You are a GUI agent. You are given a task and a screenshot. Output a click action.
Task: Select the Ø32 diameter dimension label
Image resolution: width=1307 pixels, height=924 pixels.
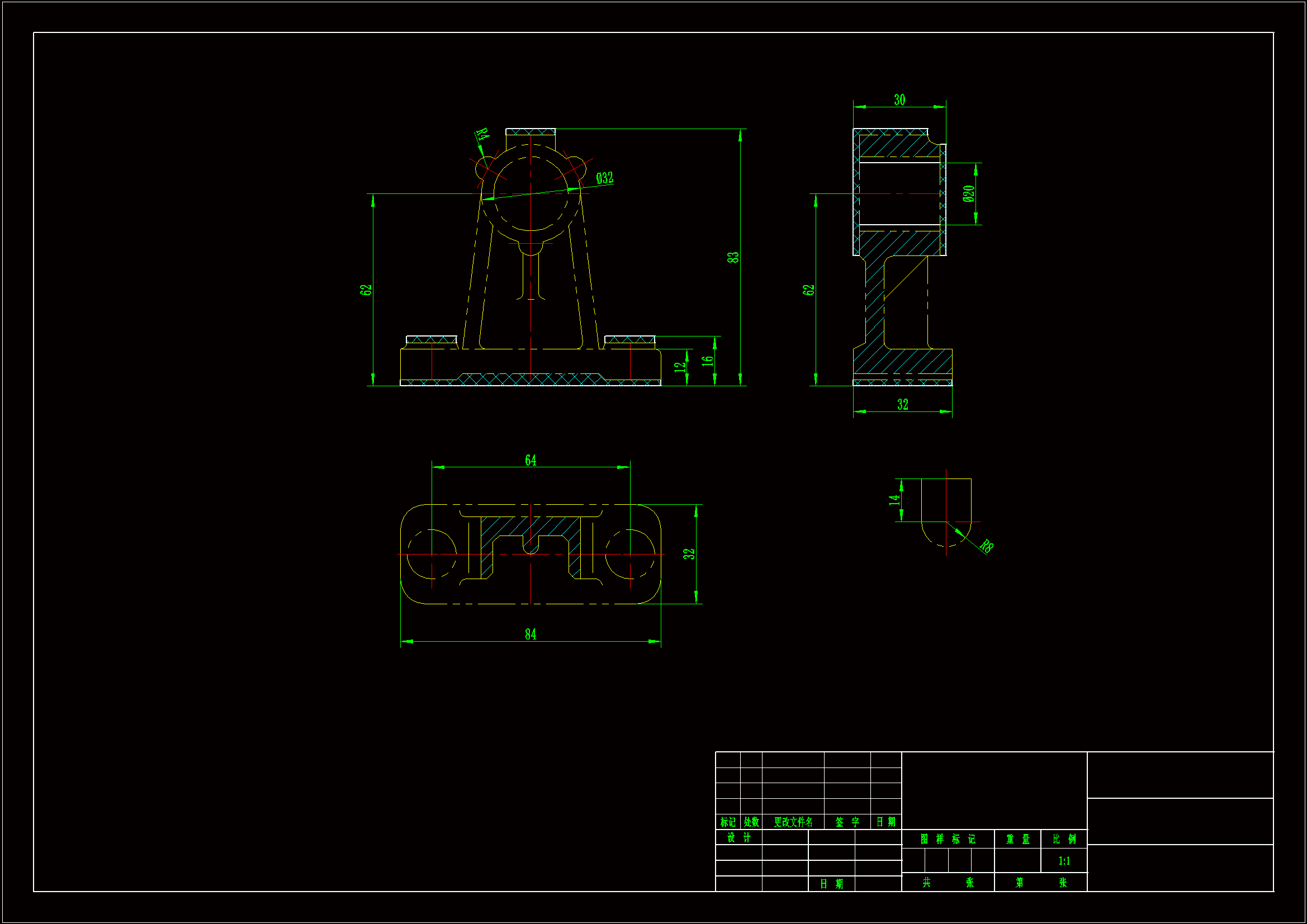[x=604, y=178]
